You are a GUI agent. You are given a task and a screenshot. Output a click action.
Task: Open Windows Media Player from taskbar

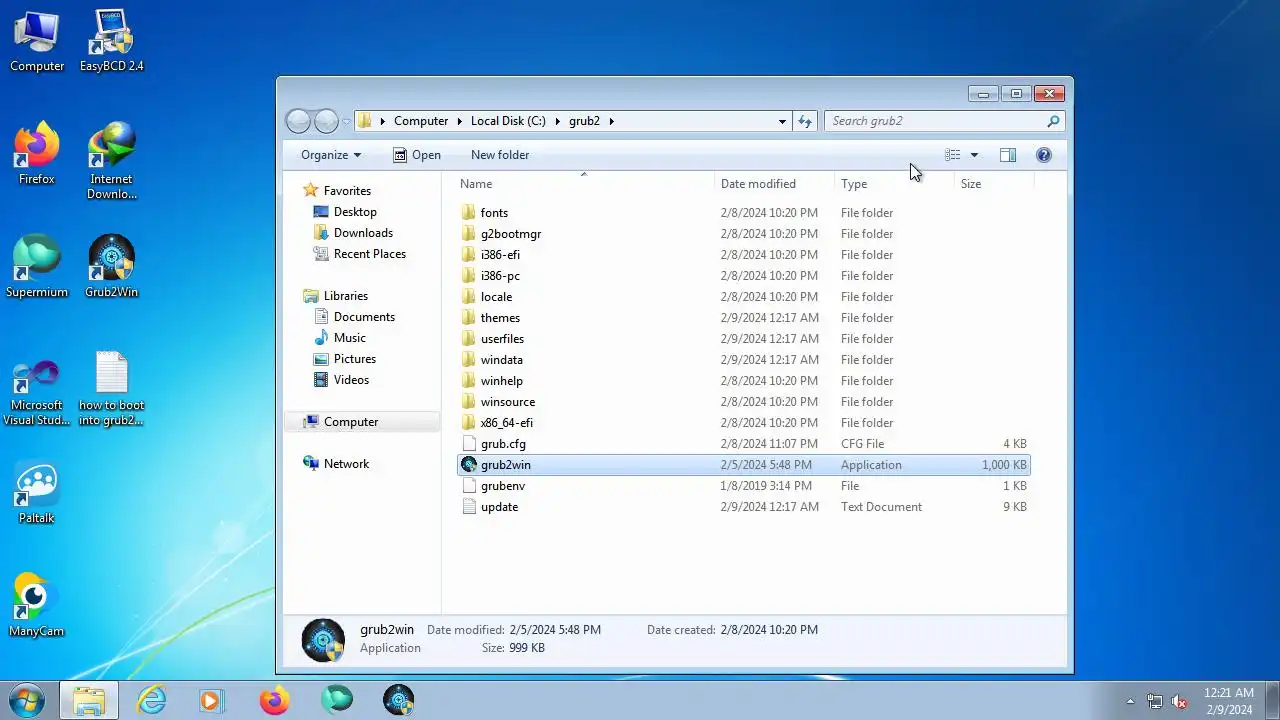coord(211,700)
